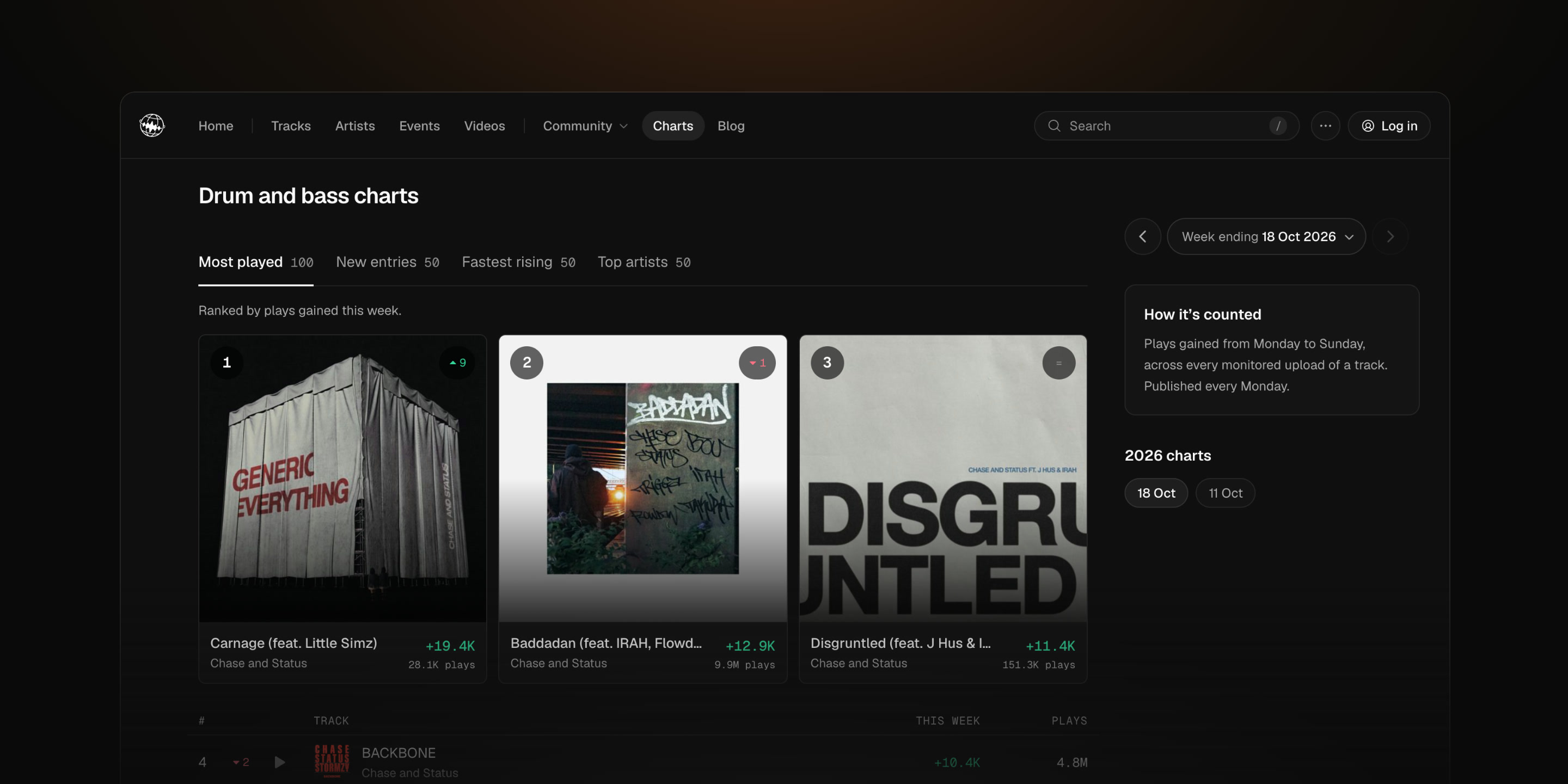Go to Tracks section
Screen dimensions: 1568x784
pyautogui.click(x=291, y=125)
